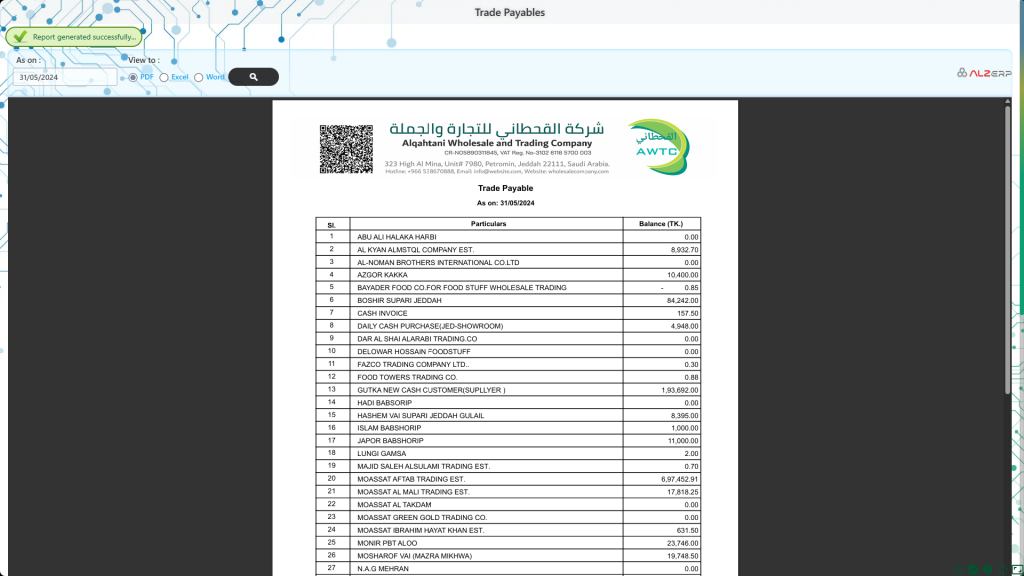Click row 'MOASSAT AFTAB TRADING EST.'
Screen dimensions: 1024x576
click(x=508, y=479)
